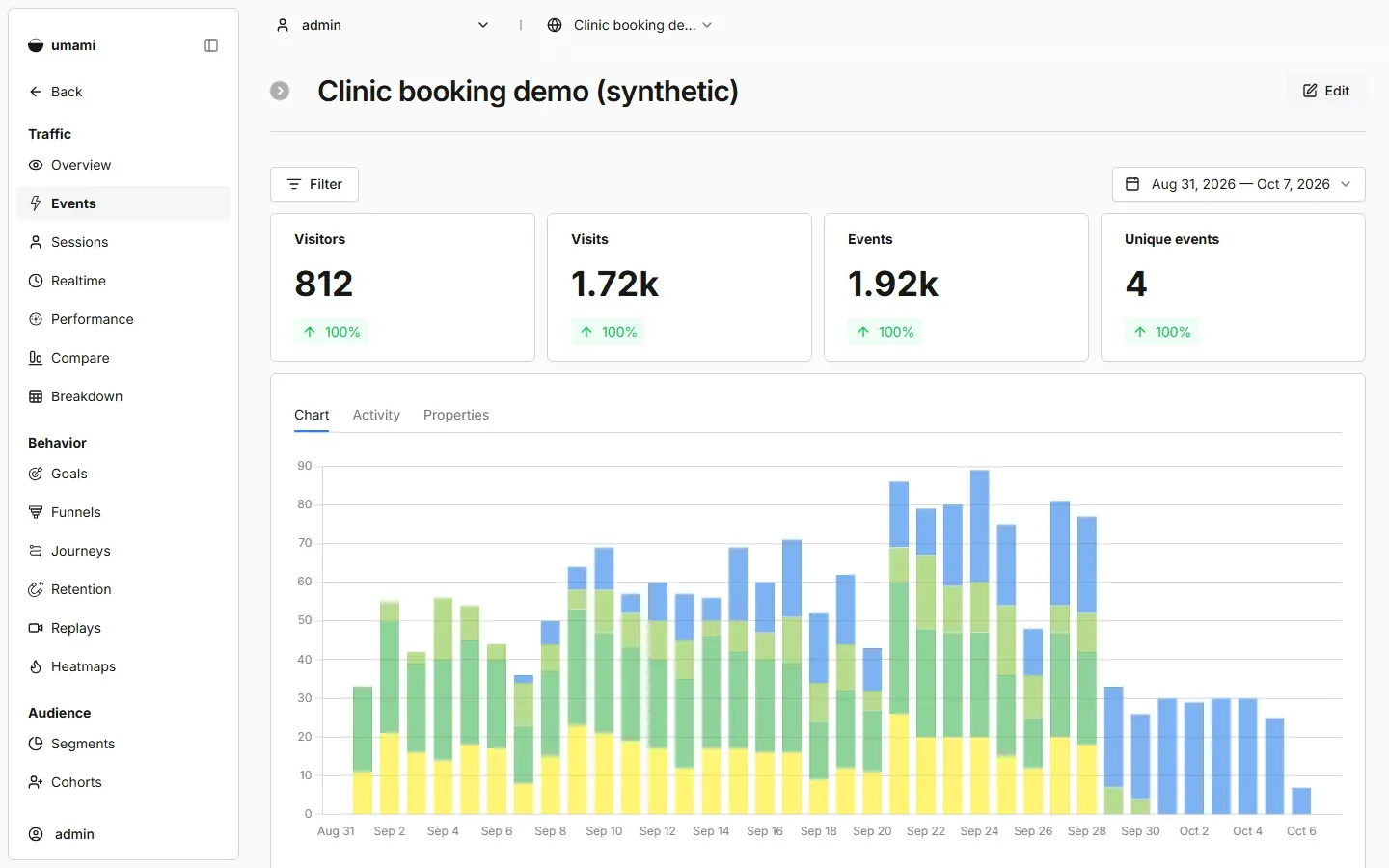Open the Breakdown menu item
The height and width of the screenshot is (868, 1389).
(x=123, y=396)
